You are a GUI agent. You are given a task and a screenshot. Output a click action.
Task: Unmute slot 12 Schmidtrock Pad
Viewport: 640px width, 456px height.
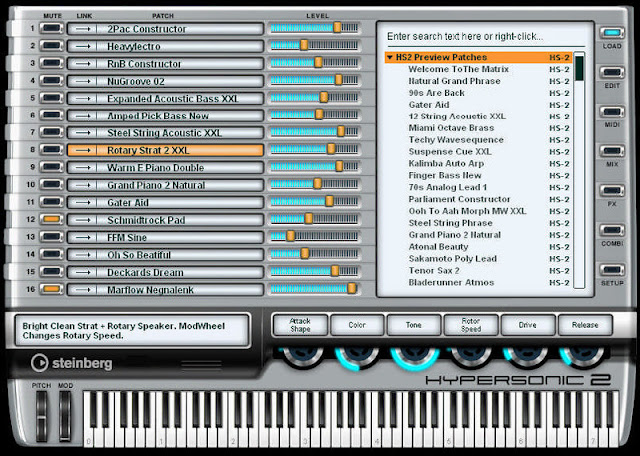click(x=51, y=220)
